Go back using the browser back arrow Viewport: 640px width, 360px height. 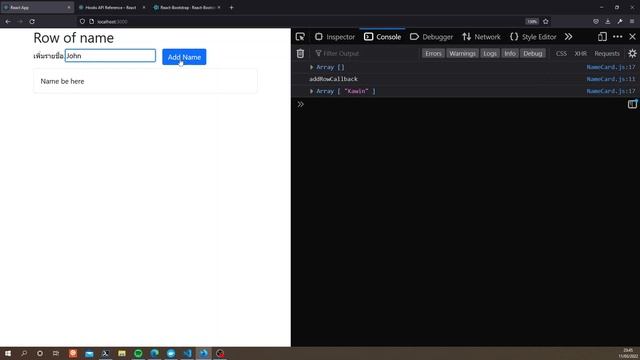coord(8,21)
